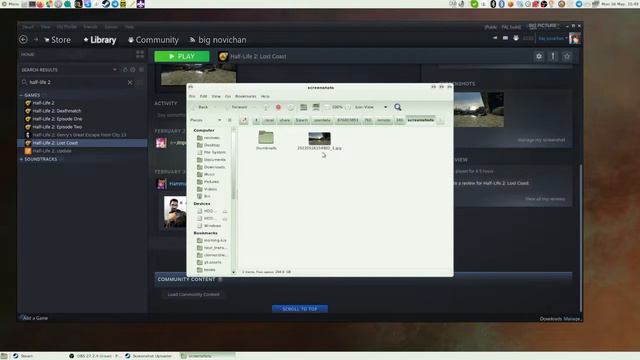Viewport: 640px width, 360px height.
Task: Open the big novichan profile tab
Action: [x=218, y=40]
